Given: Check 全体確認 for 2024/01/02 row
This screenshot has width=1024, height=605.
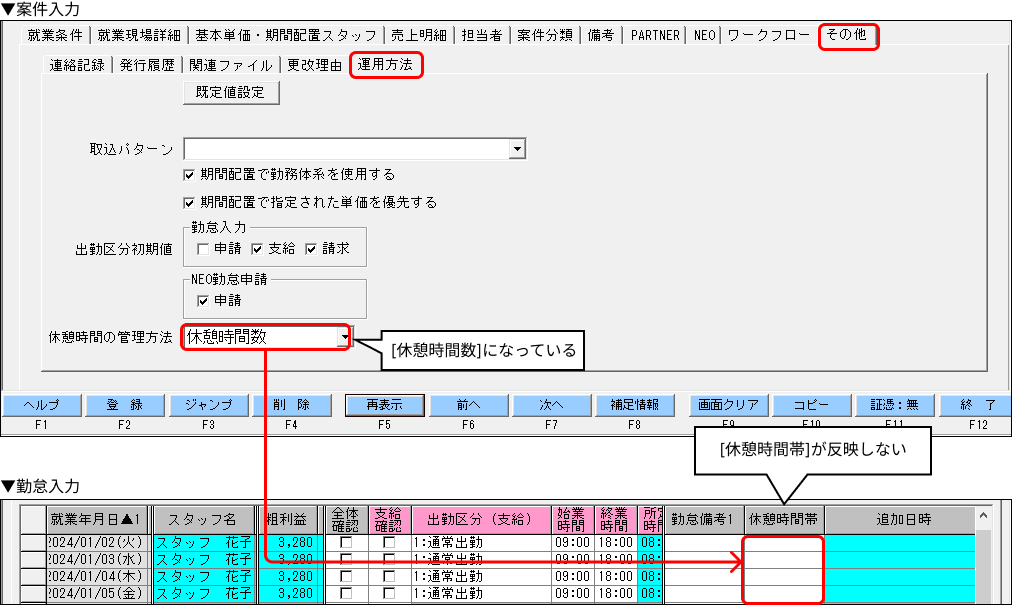Looking at the screenshot, I should [x=346, y=542].
